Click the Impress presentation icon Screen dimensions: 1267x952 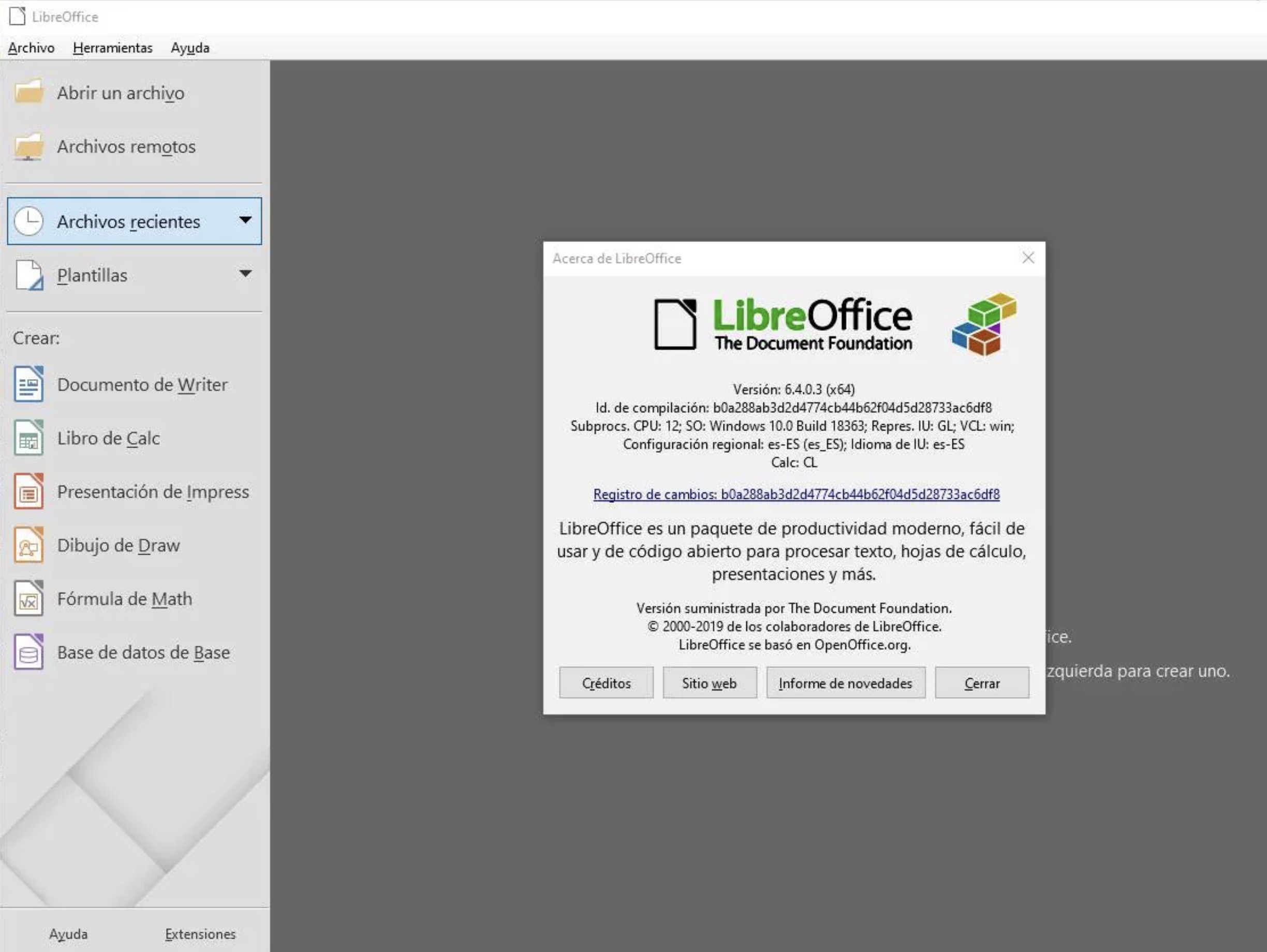(x=28, y=491)
